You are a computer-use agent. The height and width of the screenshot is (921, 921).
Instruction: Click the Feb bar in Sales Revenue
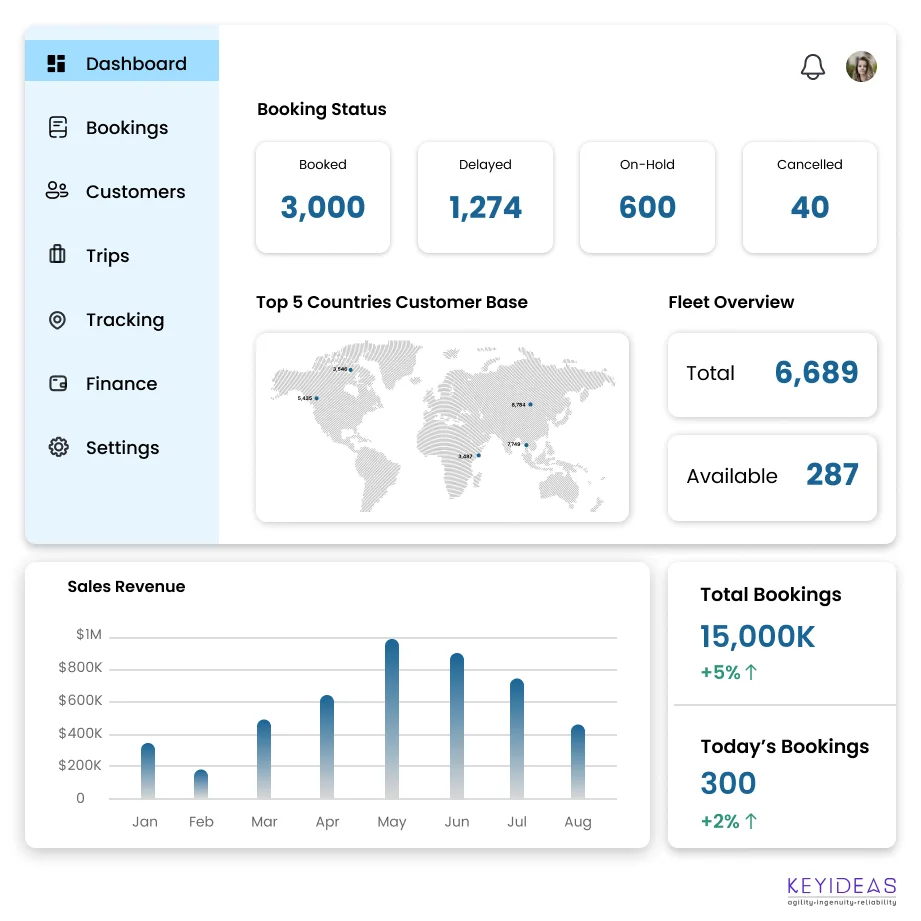click(x=201, y=784)
